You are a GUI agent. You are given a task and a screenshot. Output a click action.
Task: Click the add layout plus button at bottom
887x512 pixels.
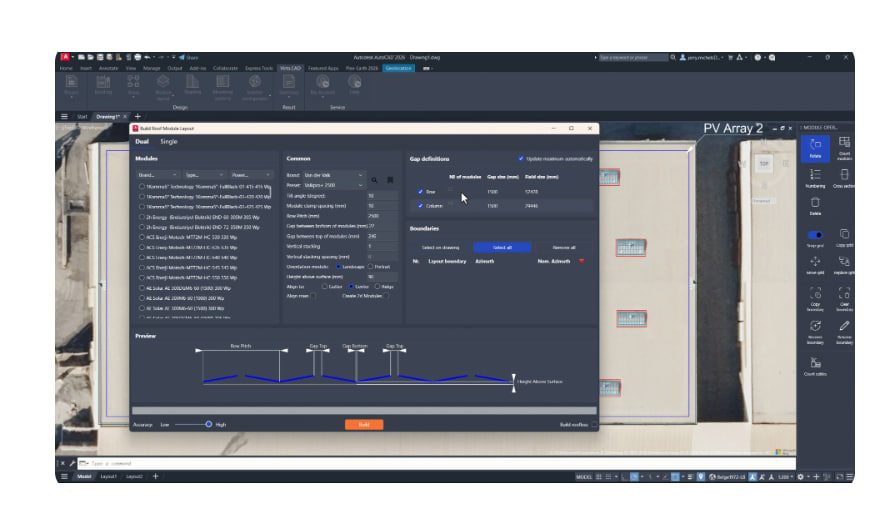[x=156, y=476]
